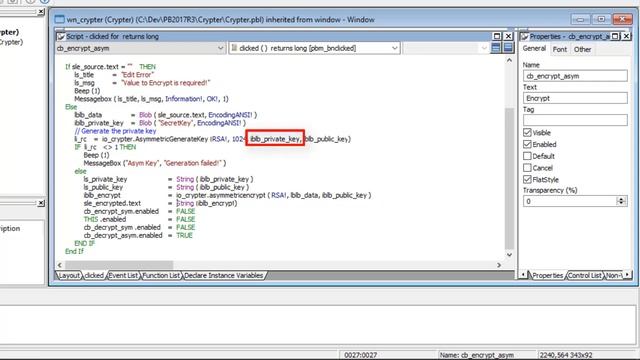Click 'io_crypter.asymmetricencrypt' in the script
Viewport: 640px width, 360px height.
point(221,195)
